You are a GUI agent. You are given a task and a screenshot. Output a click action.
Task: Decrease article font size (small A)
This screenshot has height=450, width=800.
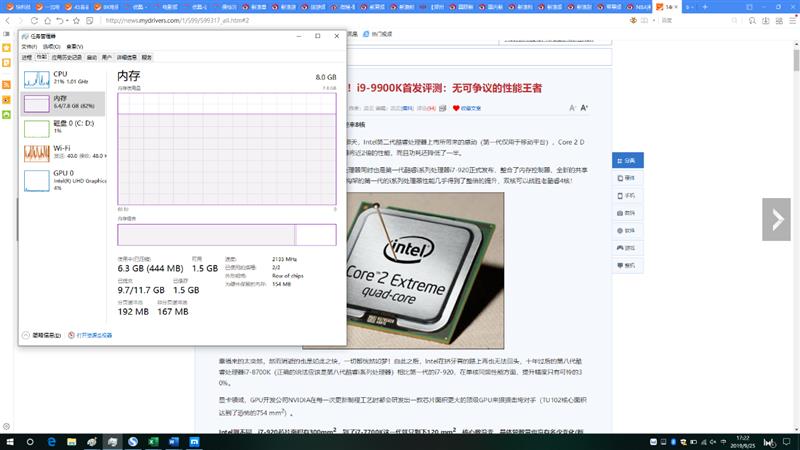572,108
